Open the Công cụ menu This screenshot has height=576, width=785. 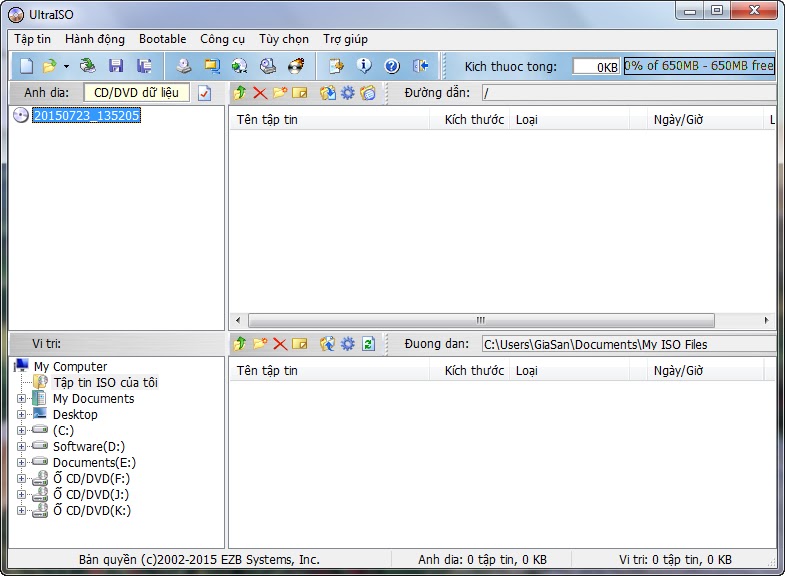222,39
